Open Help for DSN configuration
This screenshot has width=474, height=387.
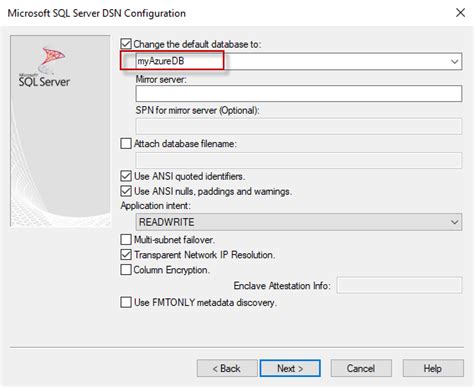coord(433,368)
